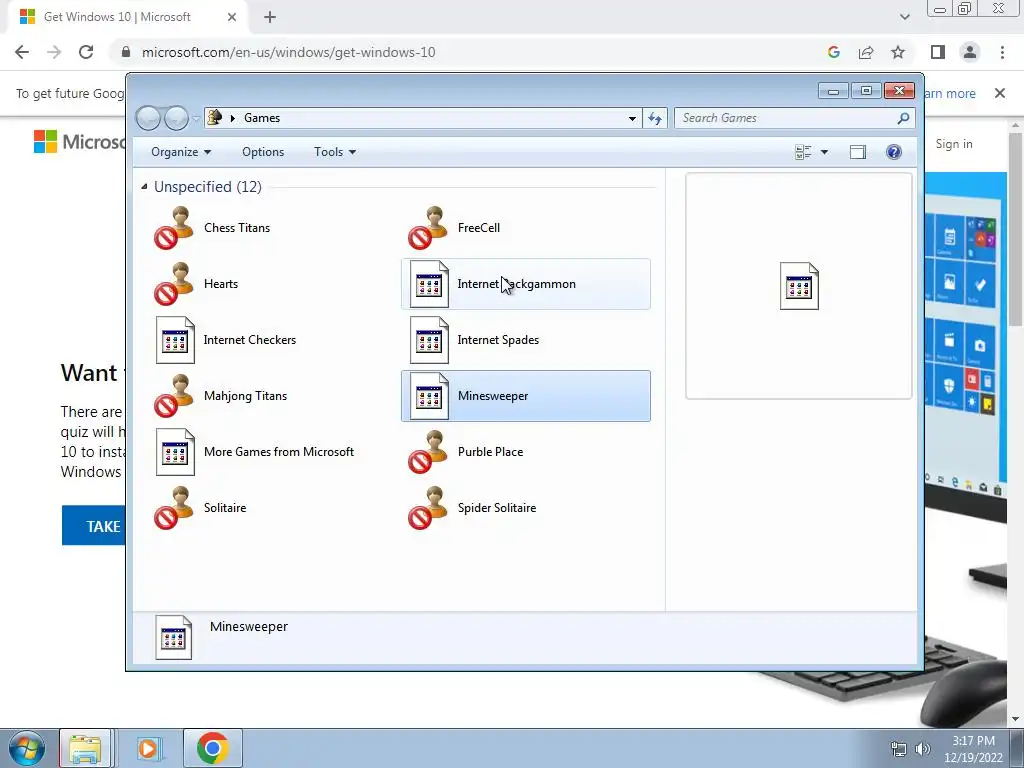Click the learn more link in notification bar
Screen dimensions: 1024x768
(x=950, y=93)
